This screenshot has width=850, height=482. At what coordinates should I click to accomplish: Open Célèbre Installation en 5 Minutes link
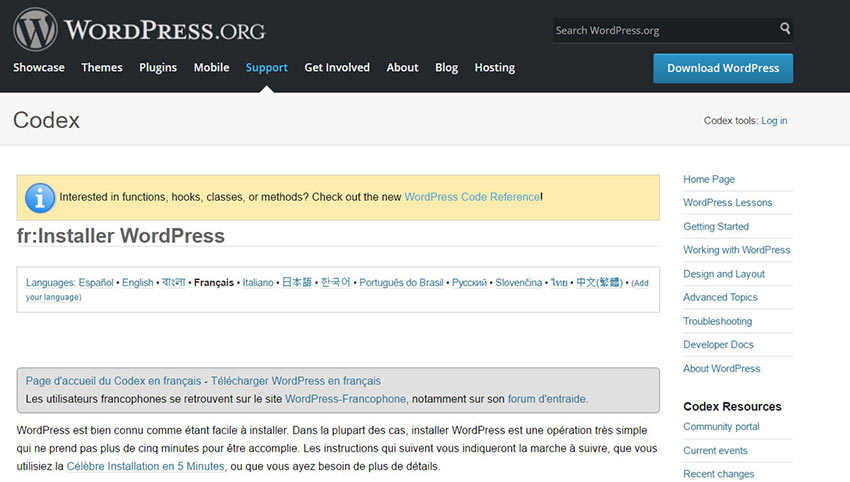point(145,466)
